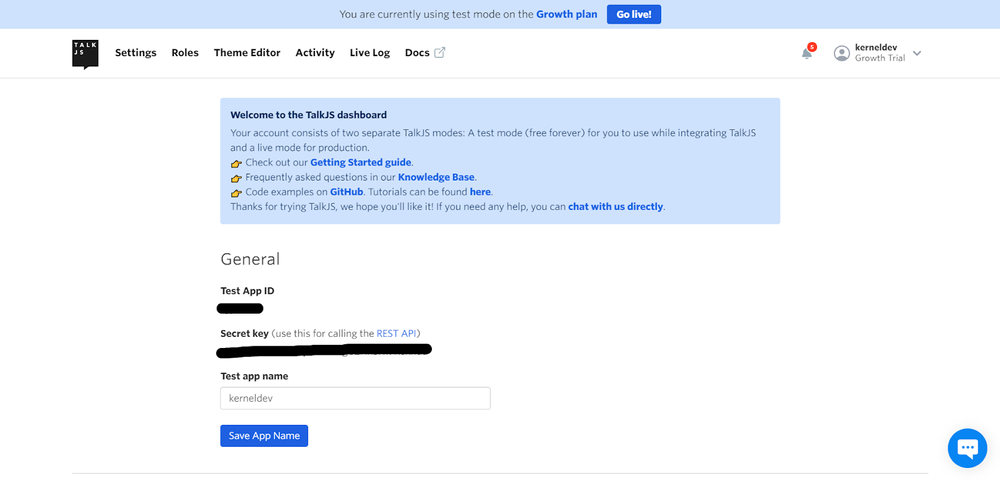Image resolution: width=1000 pixels, height=481 pixels.
Task: Click the Save App Name button
Action: click(x=264, y=436)
